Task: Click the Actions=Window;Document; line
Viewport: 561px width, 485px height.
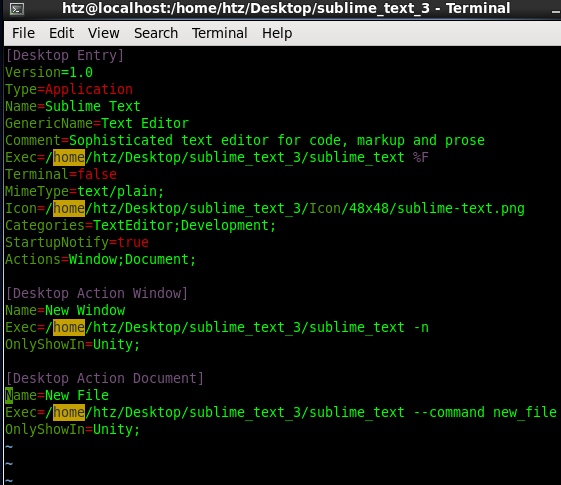Action: (x=101, y=259)
